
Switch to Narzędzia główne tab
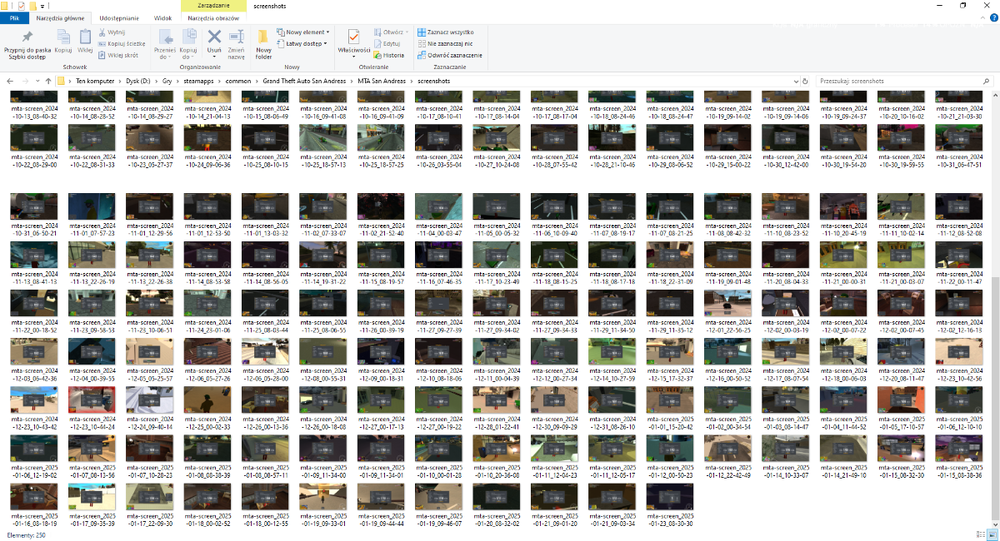coord(61,18)
